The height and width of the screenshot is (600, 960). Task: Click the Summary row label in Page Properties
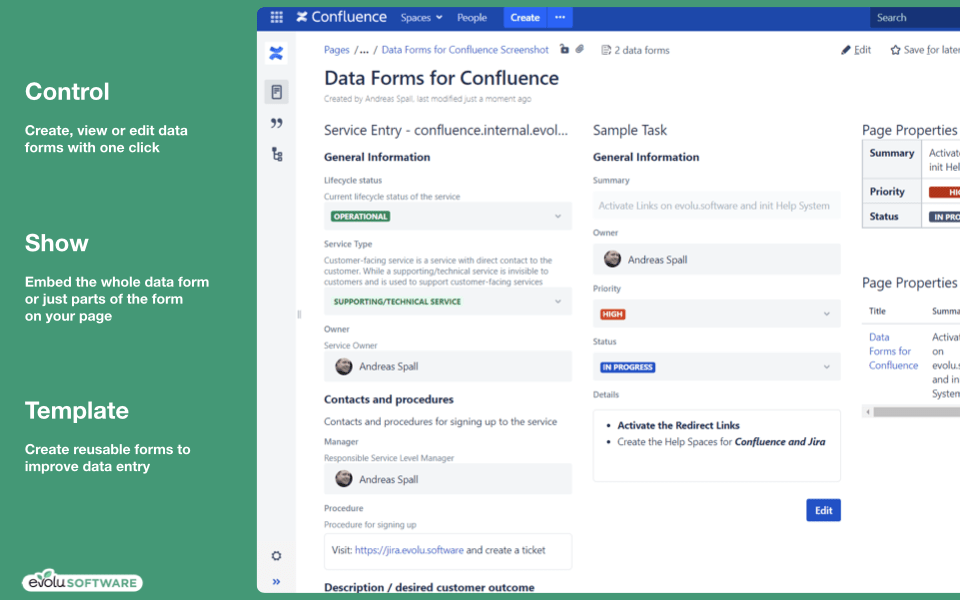pos(891,153)
